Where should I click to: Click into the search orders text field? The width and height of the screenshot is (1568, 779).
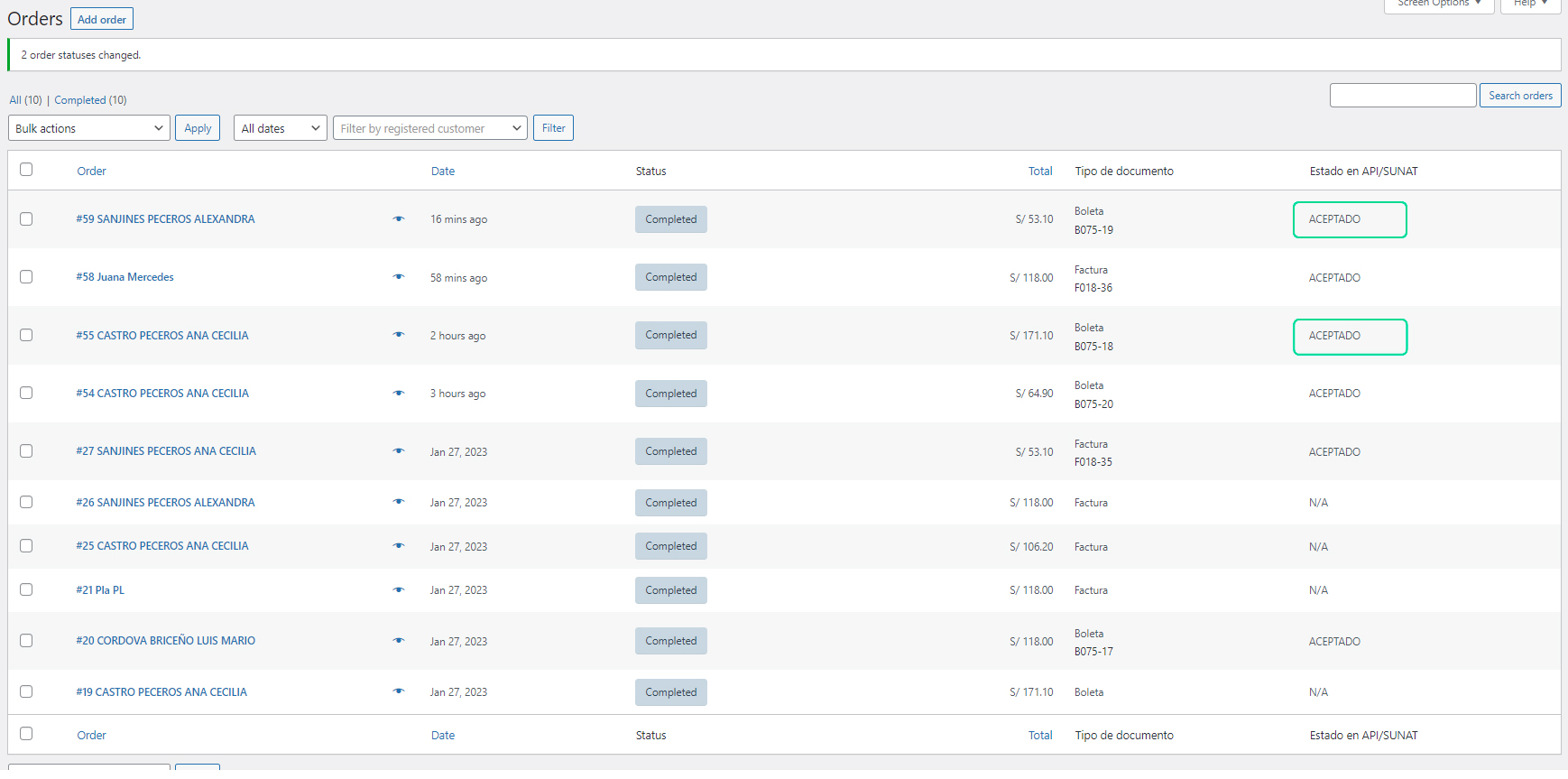click(1402, 96)
